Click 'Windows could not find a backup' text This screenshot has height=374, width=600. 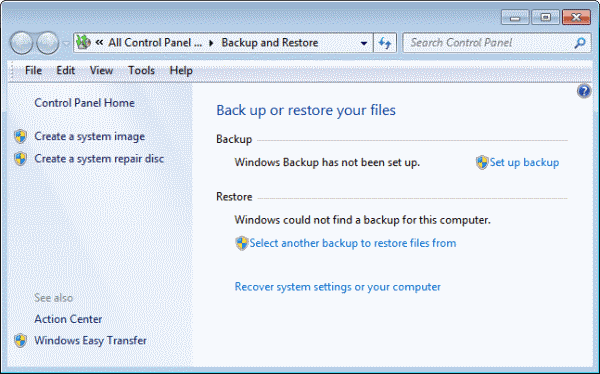click(x=362, y=220)
